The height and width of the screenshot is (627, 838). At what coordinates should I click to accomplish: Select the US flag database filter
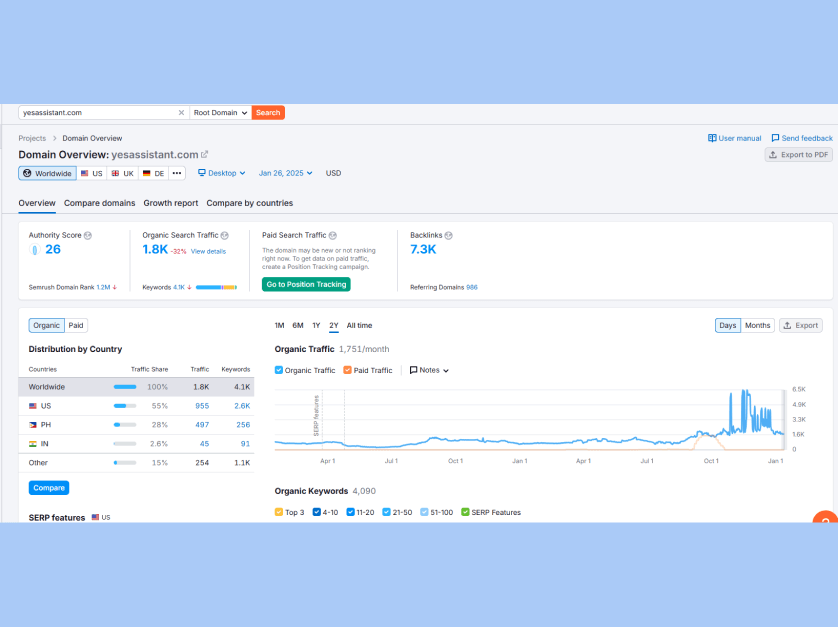91,173
